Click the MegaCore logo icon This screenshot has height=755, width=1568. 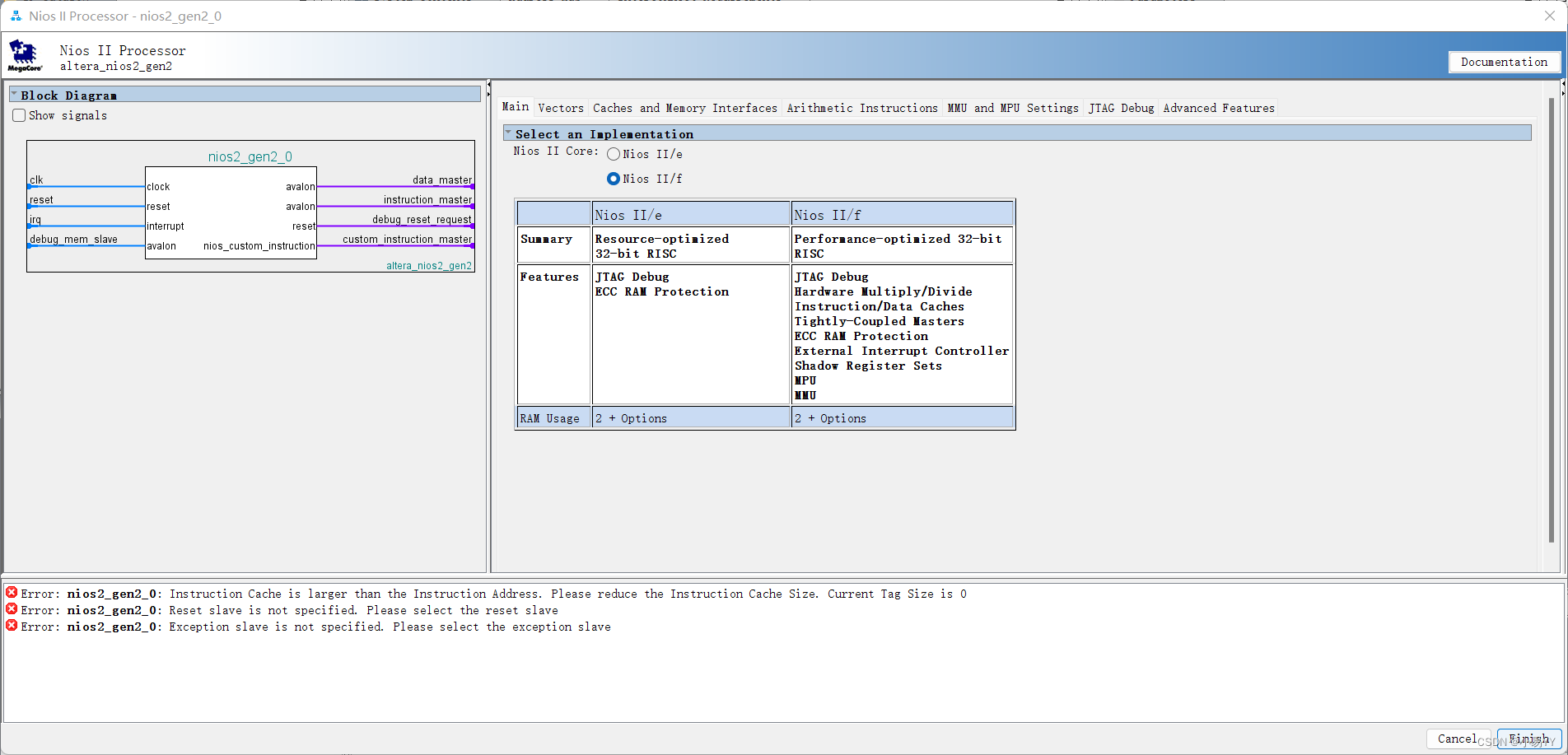[25, 55]
